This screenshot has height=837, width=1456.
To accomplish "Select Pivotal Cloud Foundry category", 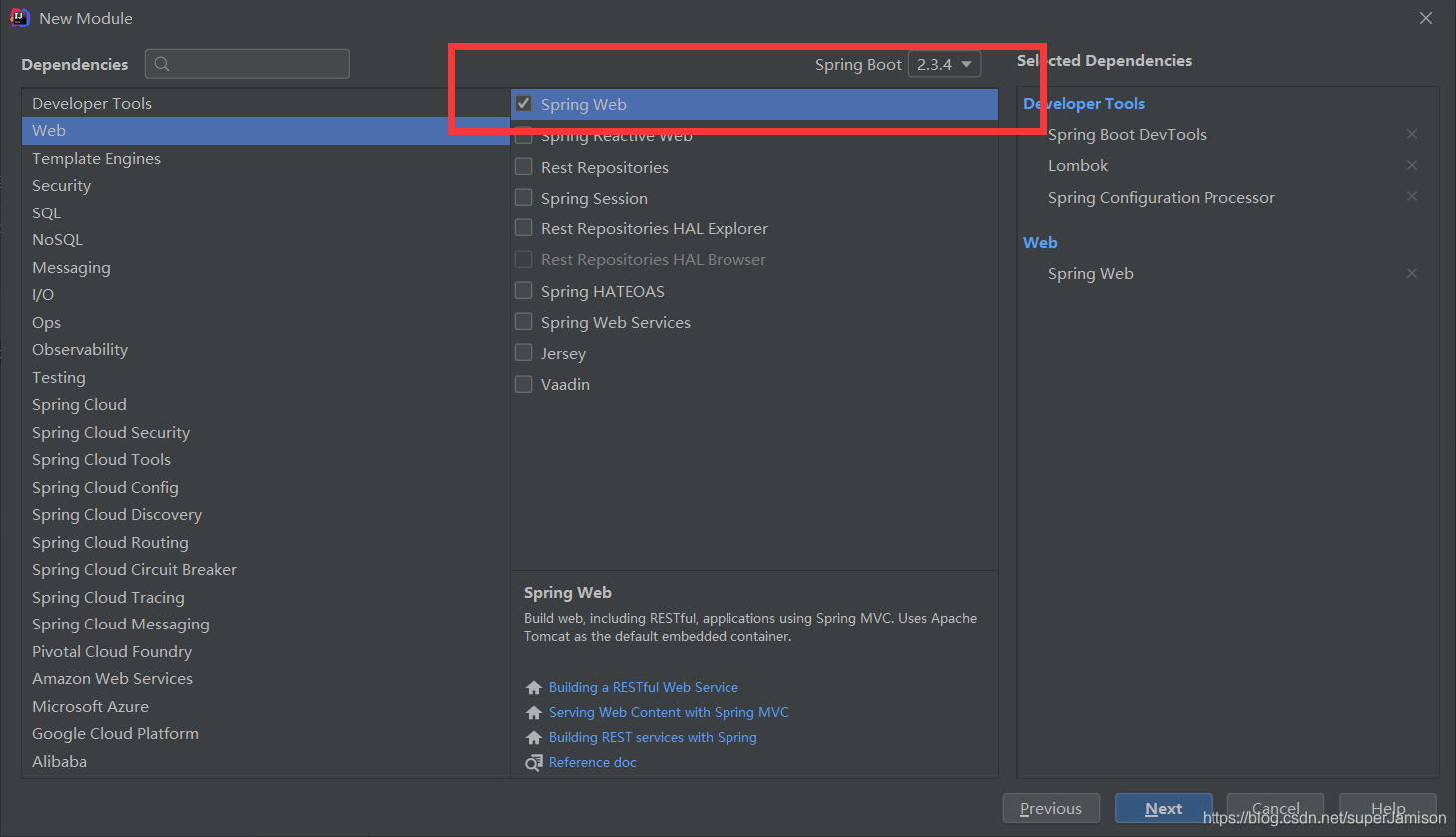I will 265,651.
